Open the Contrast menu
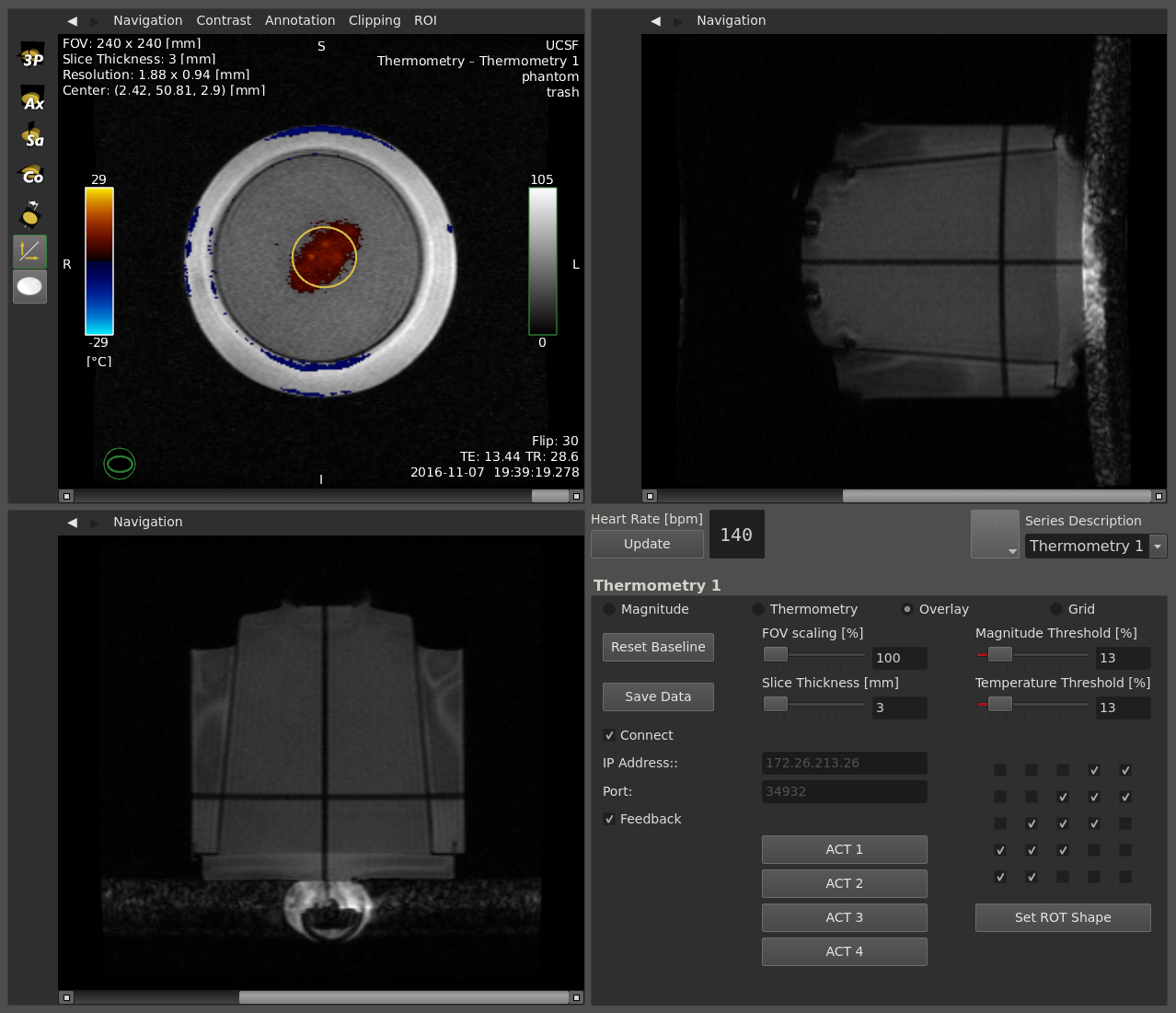 coord(224,20)
